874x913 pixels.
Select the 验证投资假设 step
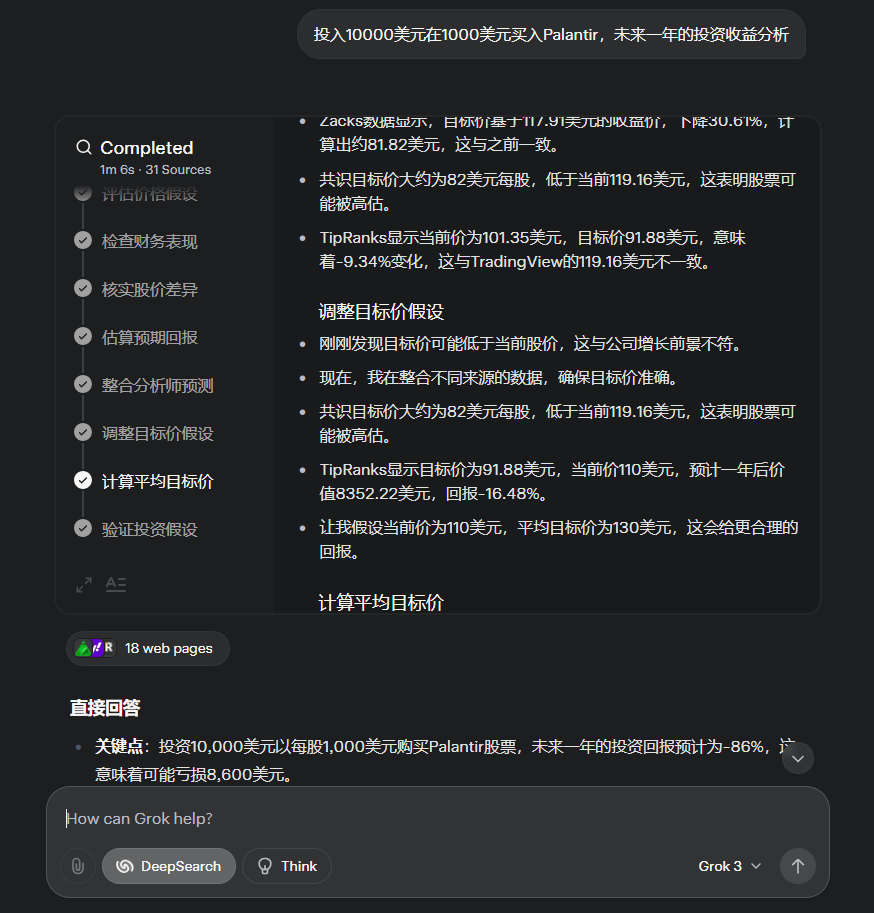click(x=150, y=529)
